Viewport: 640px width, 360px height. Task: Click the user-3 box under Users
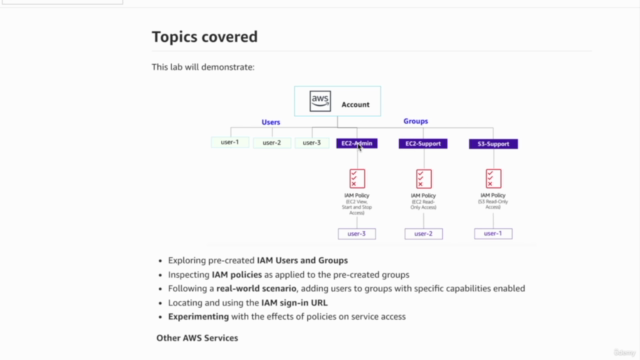click(x=312, y=143)
